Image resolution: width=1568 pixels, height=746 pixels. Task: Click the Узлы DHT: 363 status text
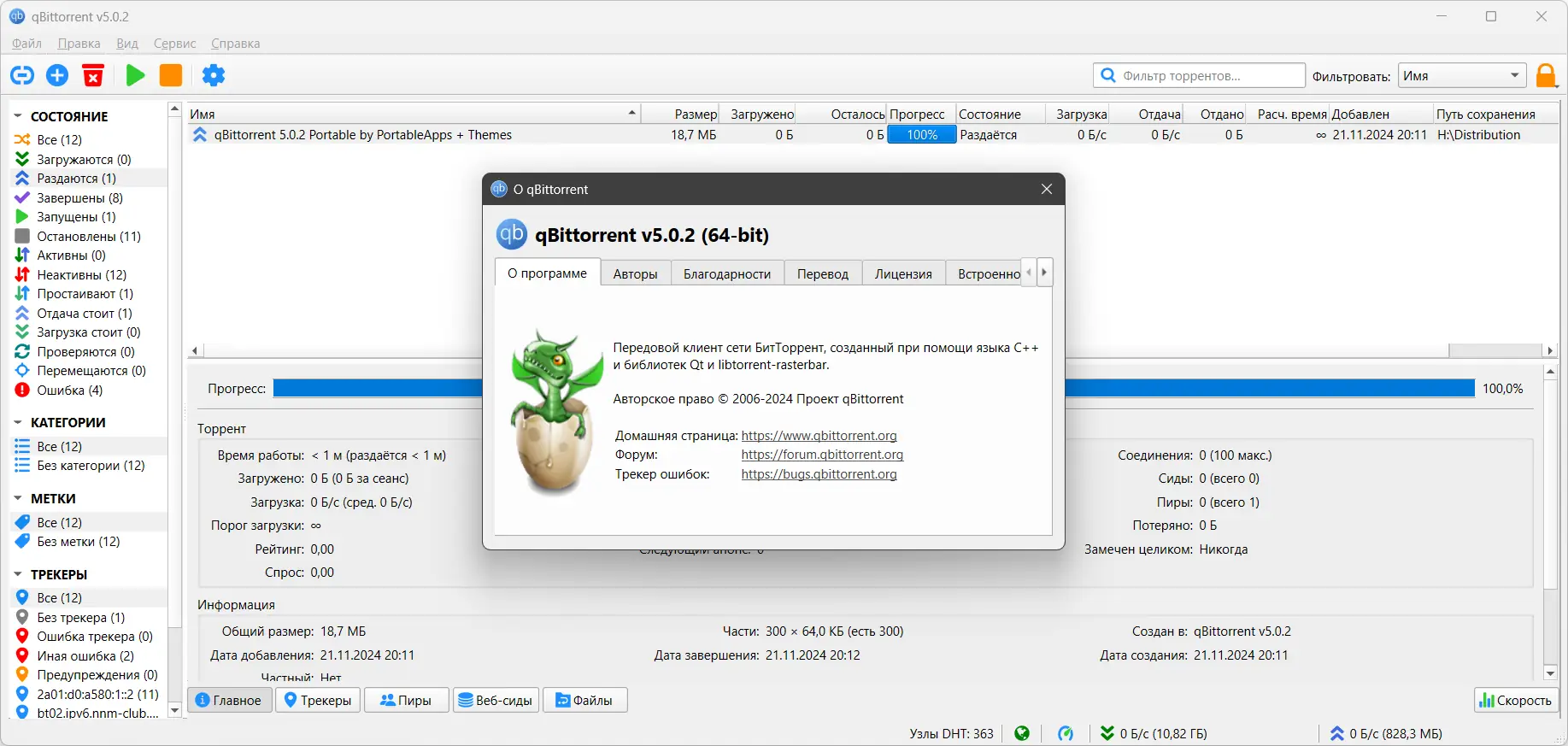951,733
